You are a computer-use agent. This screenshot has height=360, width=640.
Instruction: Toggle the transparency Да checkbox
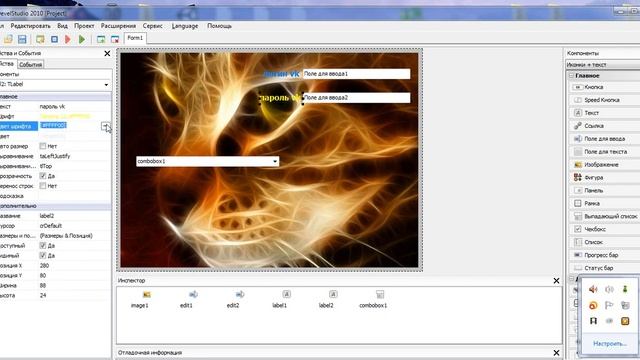42,176
